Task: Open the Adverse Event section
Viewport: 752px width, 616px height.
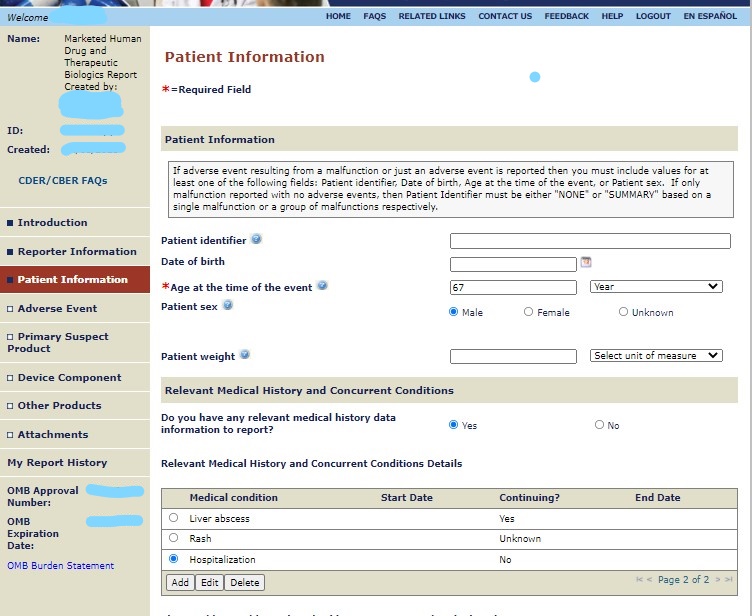Action: (x=57, y=309)
